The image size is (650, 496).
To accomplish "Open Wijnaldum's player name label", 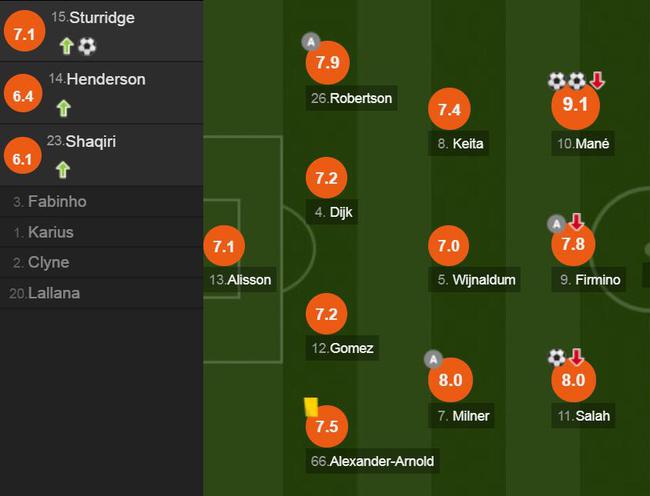I will click(x=475, y=280).
